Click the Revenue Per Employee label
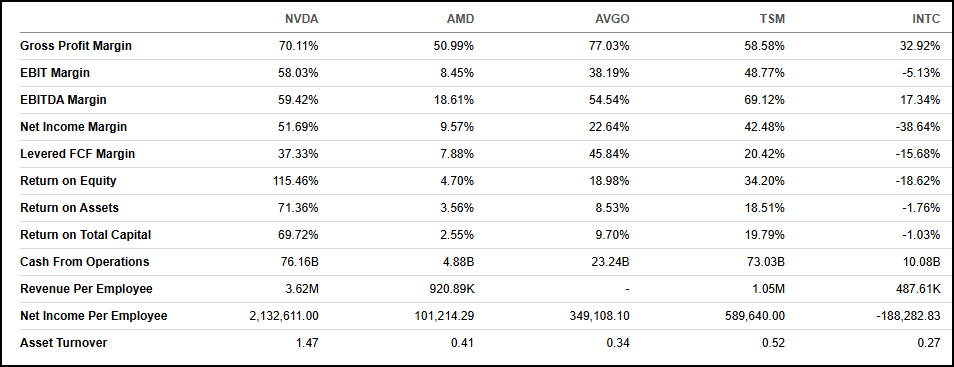Viewport: 954px width, 367px height. coord(86,288)
